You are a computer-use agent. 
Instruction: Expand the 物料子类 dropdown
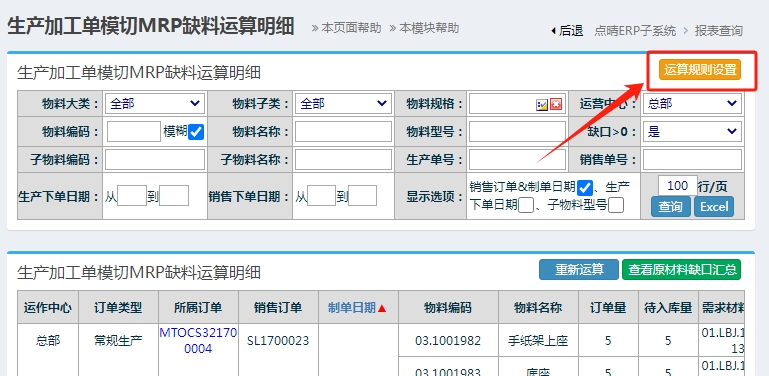click(x=343, y=104)
